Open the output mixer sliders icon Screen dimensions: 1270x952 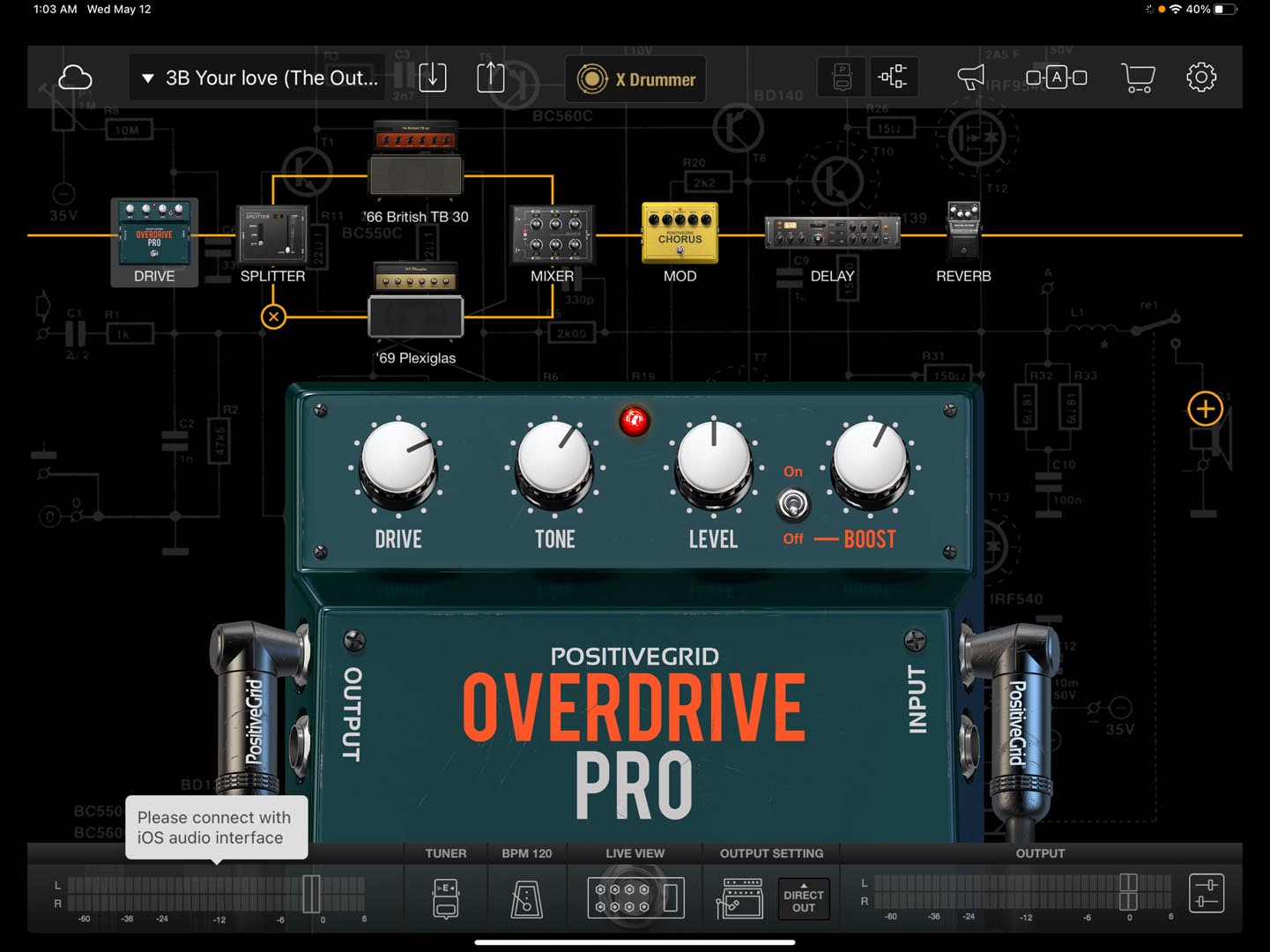1207,893
